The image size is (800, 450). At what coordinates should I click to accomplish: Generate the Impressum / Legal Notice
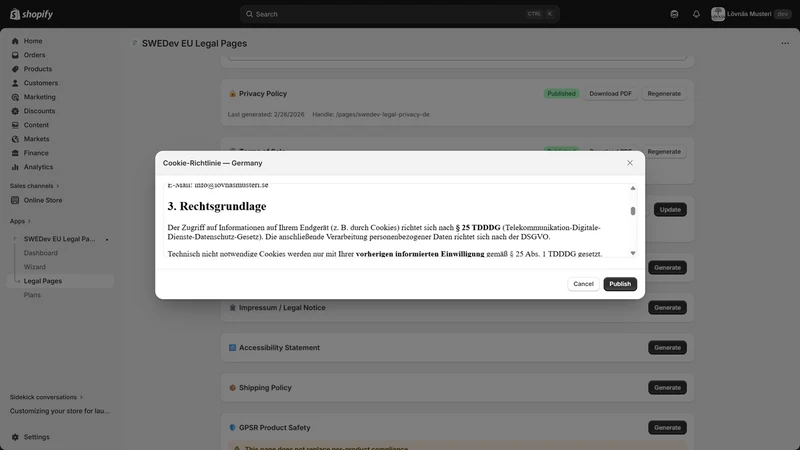pyautogui.click(x=667, y=308)
